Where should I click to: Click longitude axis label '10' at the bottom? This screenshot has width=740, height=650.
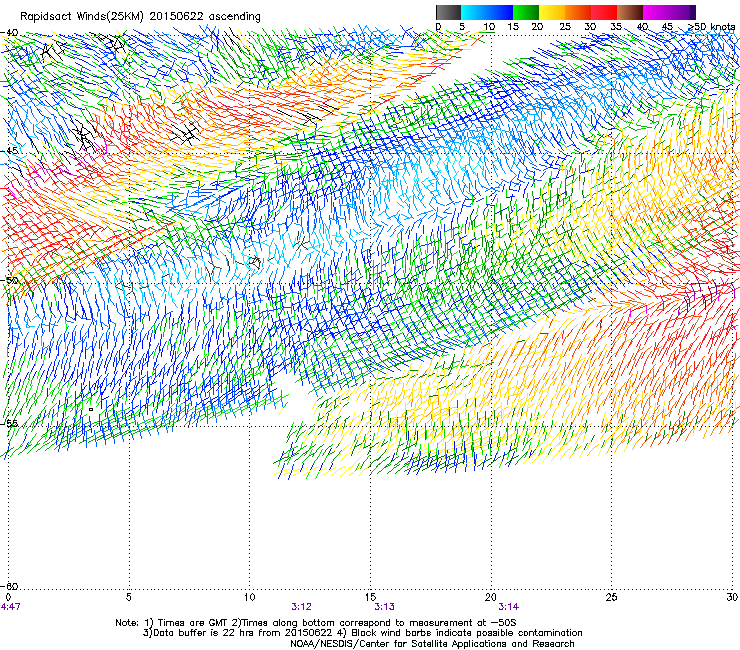(249, 597)
